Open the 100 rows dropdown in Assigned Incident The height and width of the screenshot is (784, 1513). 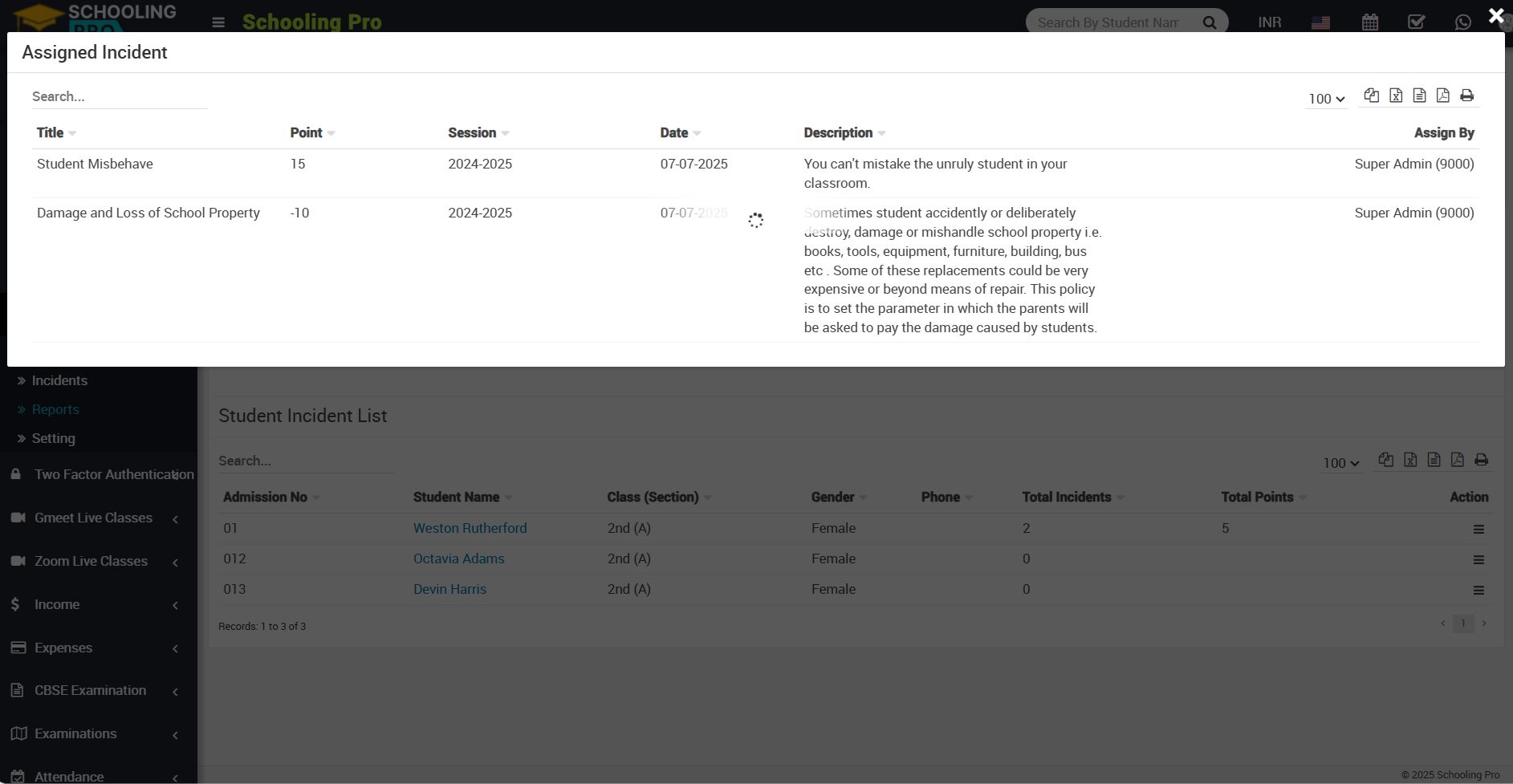(1326, 99)
